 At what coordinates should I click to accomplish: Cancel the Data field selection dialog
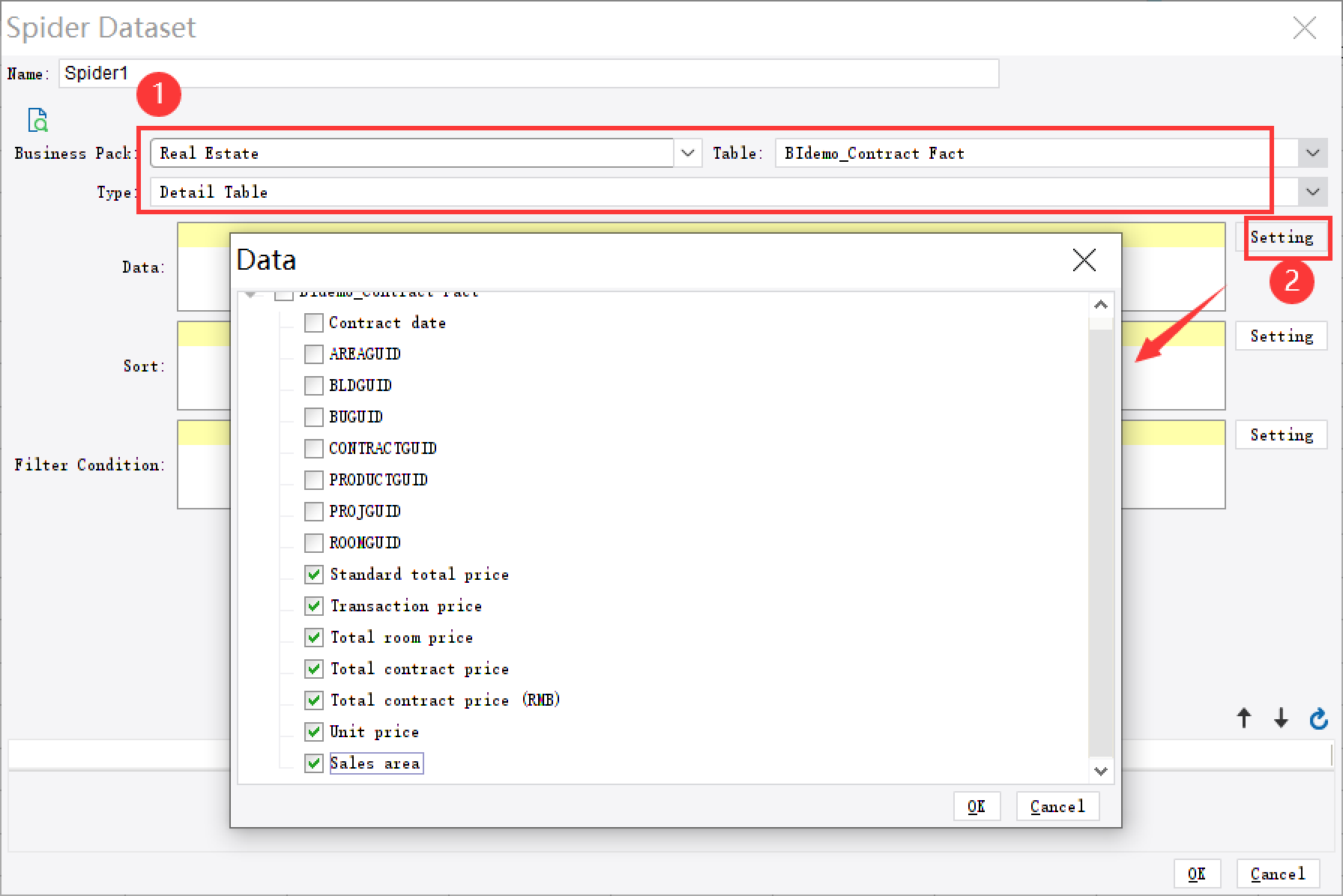[1057, 806]
